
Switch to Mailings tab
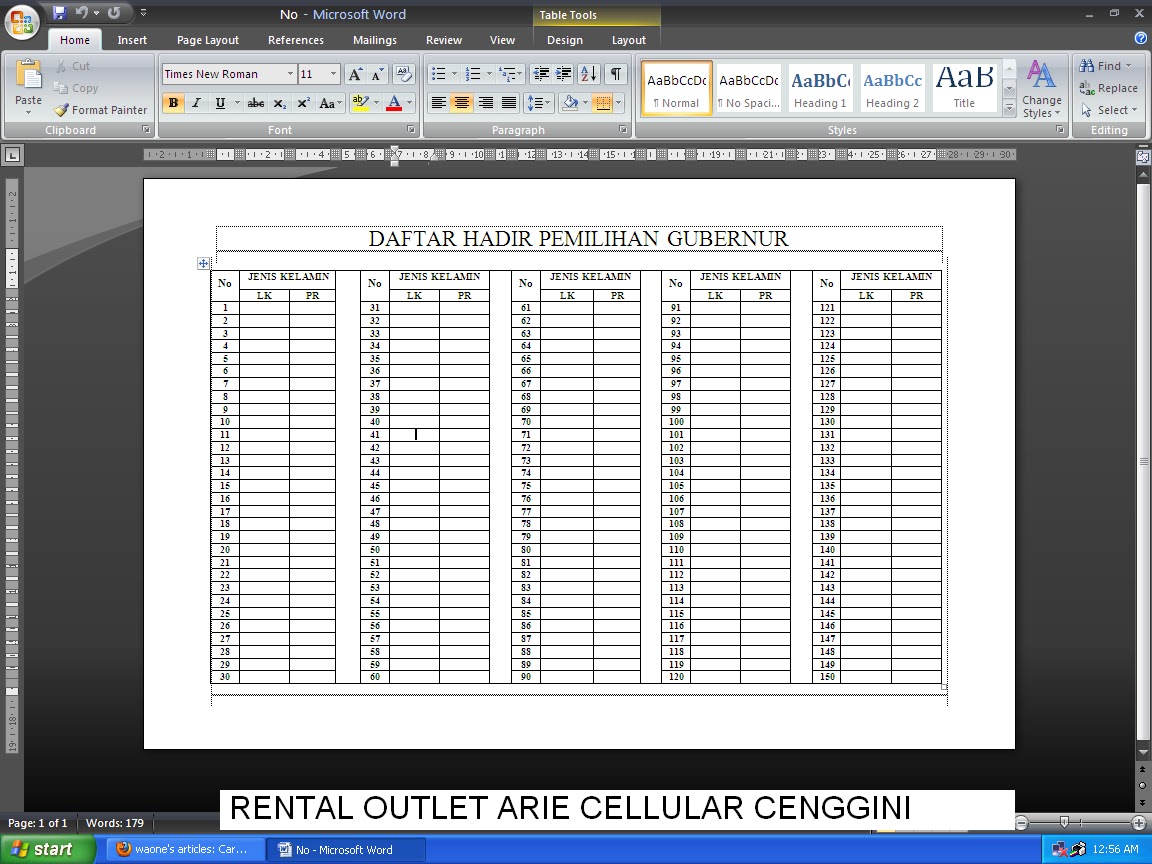click(x=375, y=40)
